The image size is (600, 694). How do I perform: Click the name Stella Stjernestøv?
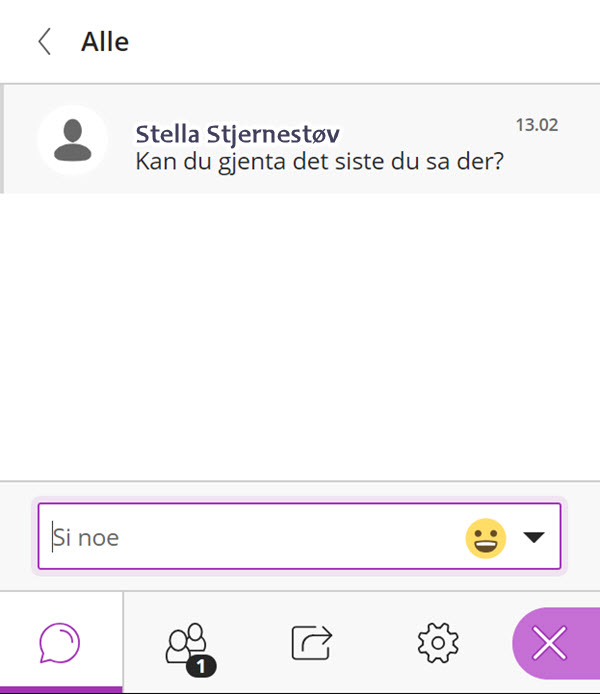238,134
